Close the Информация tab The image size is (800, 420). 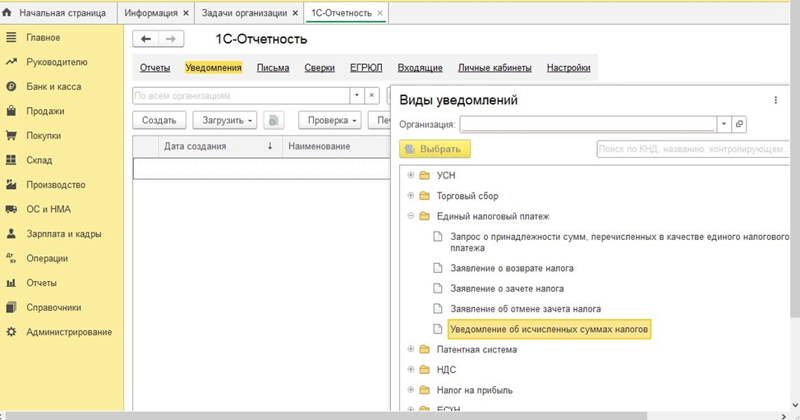pyautogui.click(x=186, y=13)
